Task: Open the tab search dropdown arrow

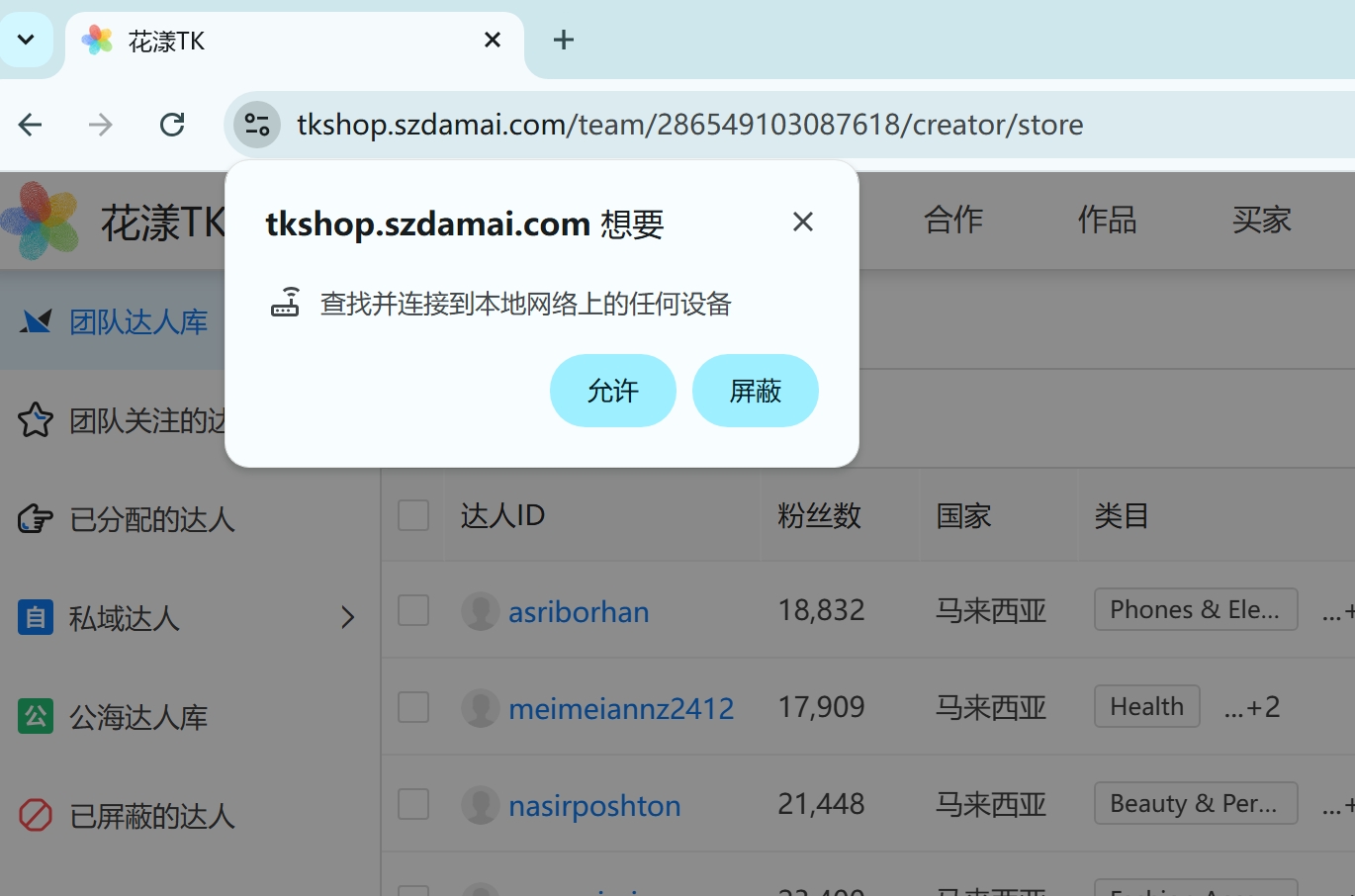Action: (x=27, y=40)
